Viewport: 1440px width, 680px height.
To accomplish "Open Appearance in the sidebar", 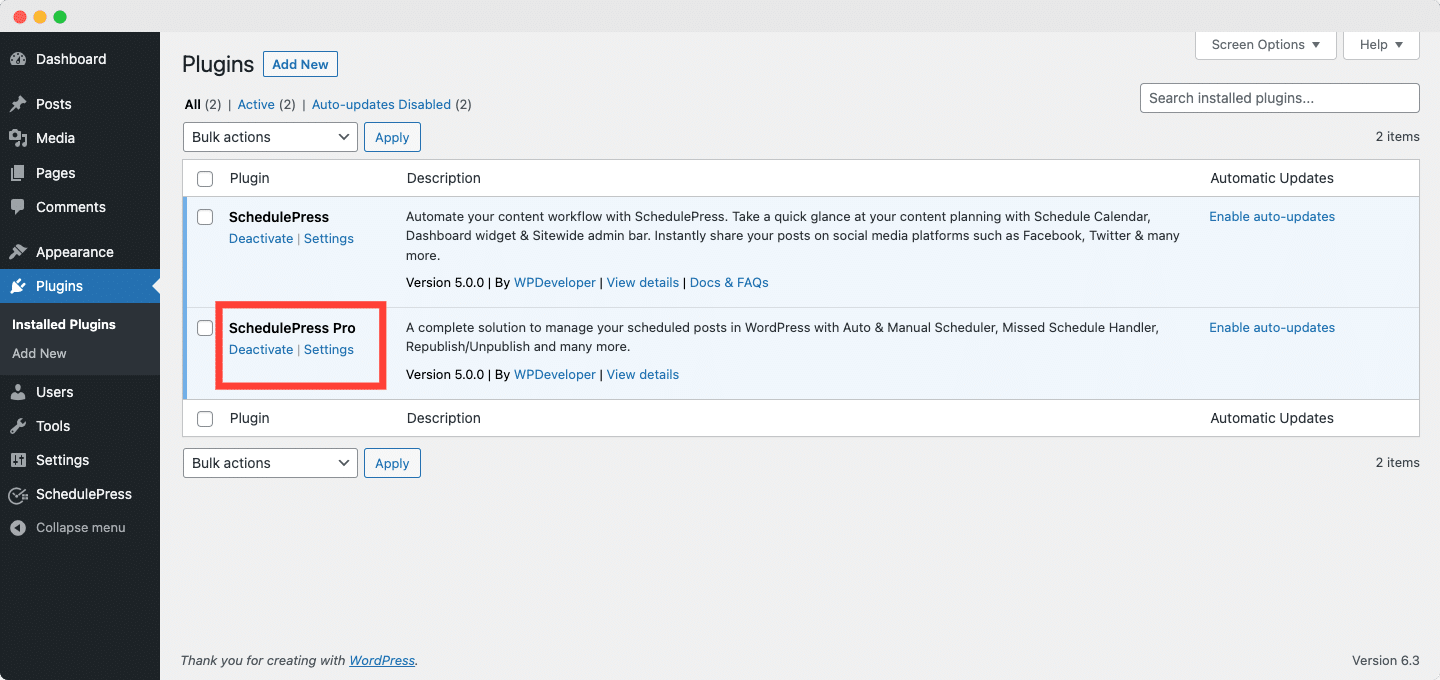I will 75,252.
